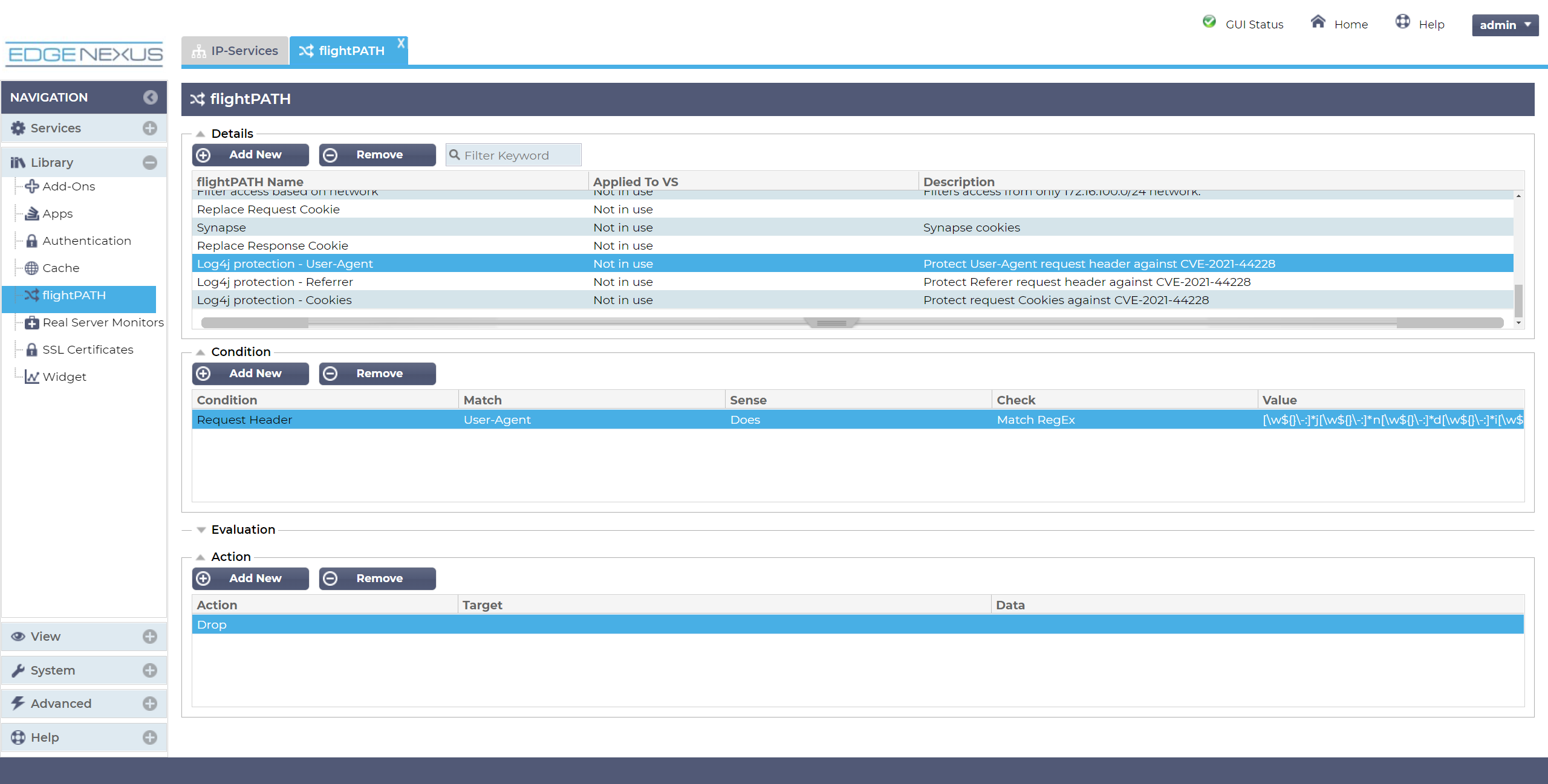Viewport: 1548px width, 784px height.
Task: Click the System wrench icon
Action: [18, 670]
